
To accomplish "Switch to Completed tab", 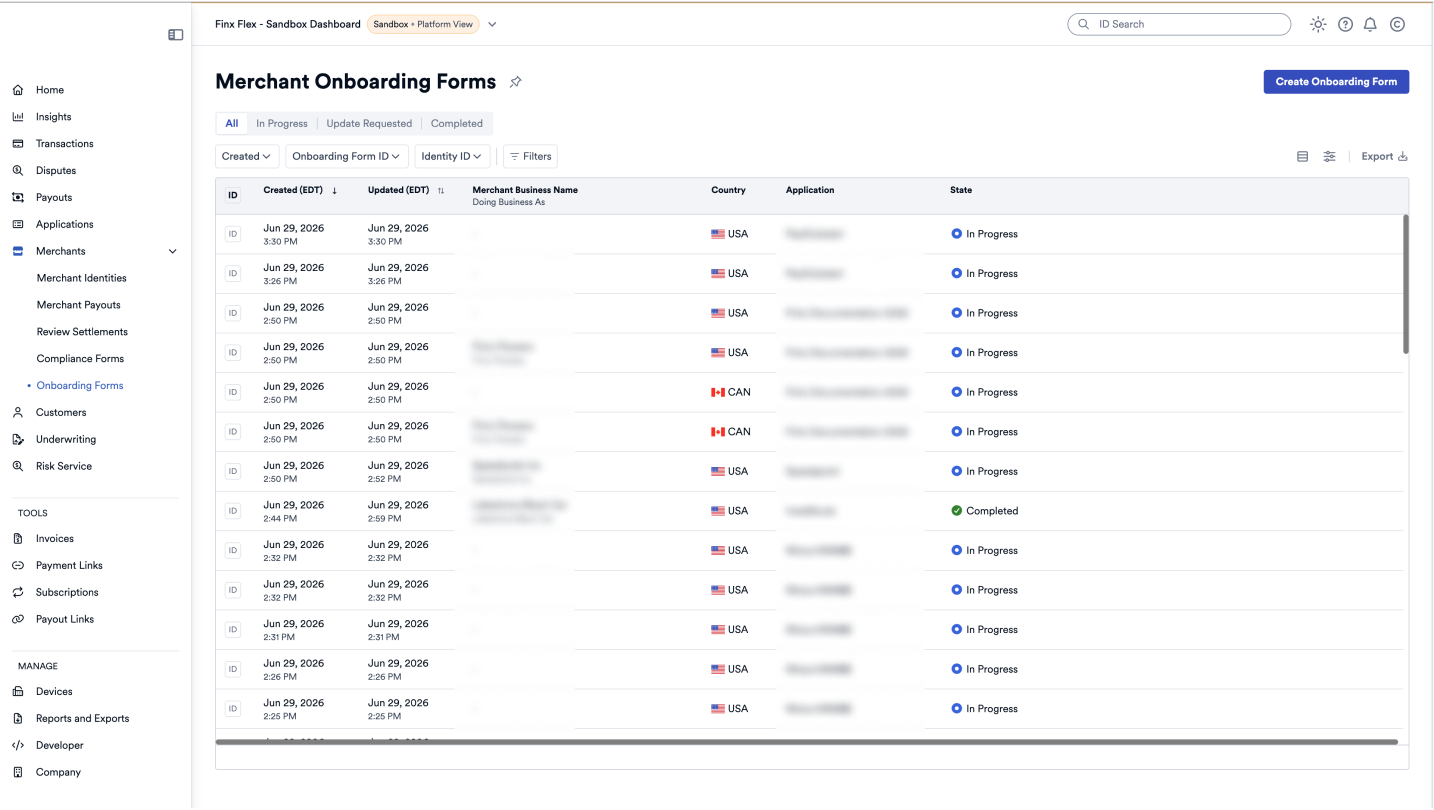I will tap(457, 124).
